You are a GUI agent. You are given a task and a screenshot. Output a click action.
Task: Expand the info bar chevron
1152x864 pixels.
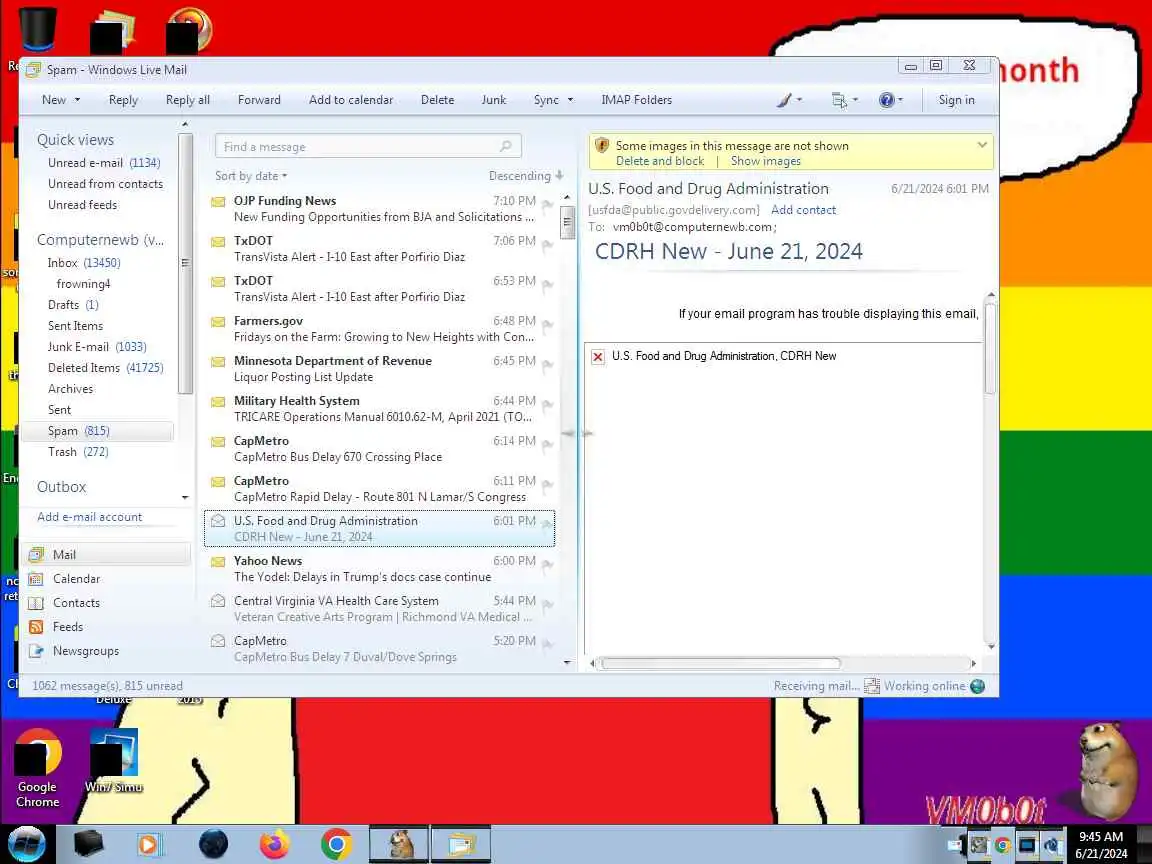(x=982, y=145)
